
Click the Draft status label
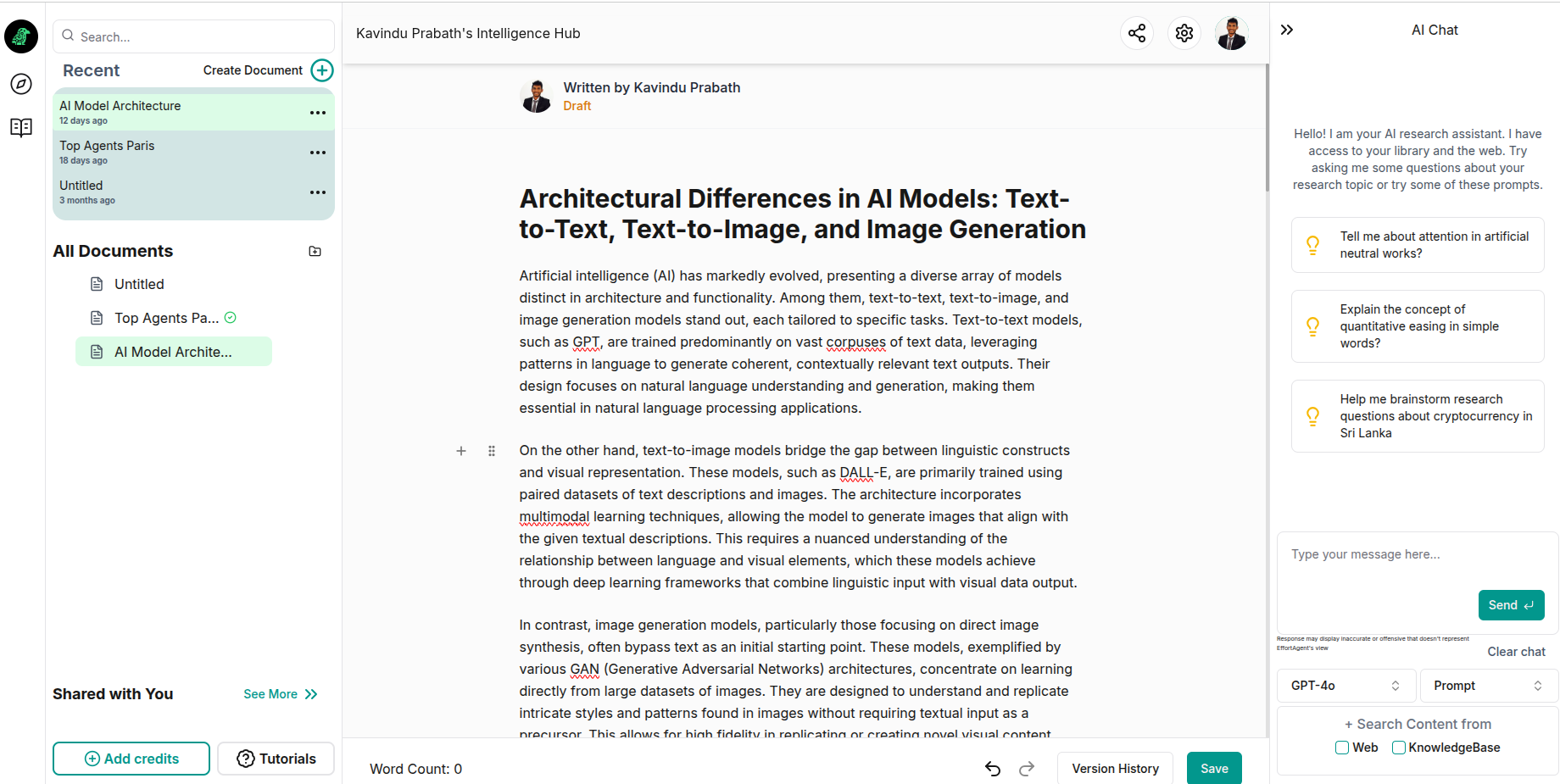(x=577, y=106)
